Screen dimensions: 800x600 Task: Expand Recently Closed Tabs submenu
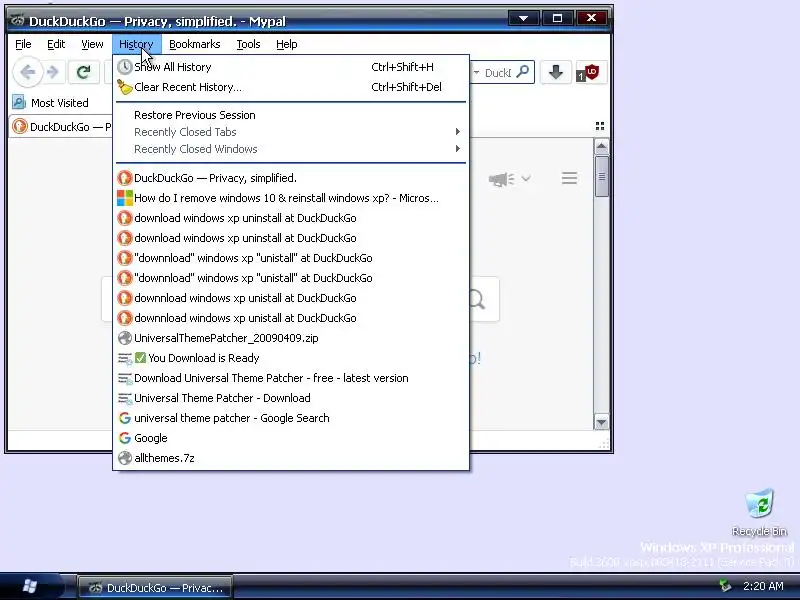click(x=291, y=132)
